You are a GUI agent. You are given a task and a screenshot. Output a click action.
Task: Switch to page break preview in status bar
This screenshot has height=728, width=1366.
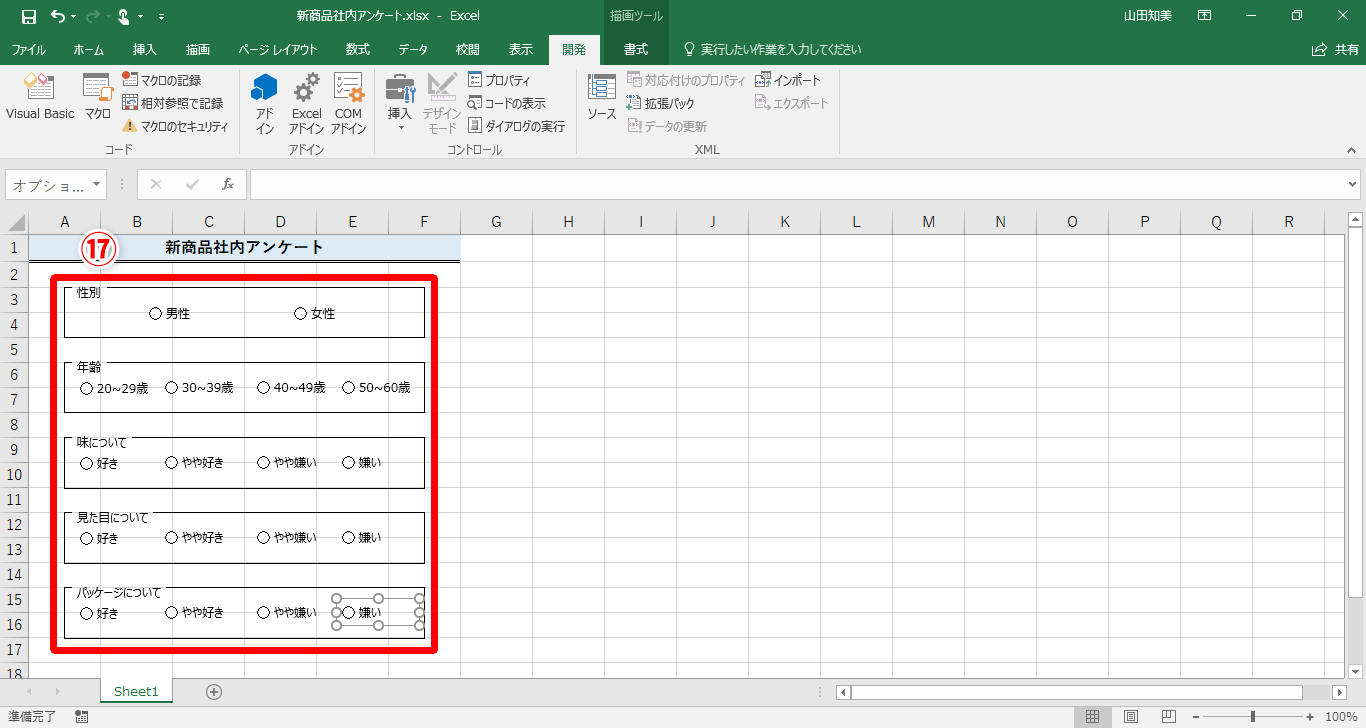(1167, 716)
